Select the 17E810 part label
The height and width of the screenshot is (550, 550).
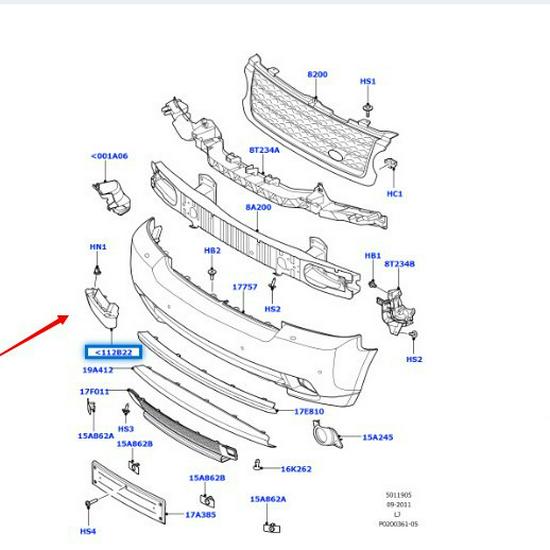pyautogui.click(x=309, y=411)
